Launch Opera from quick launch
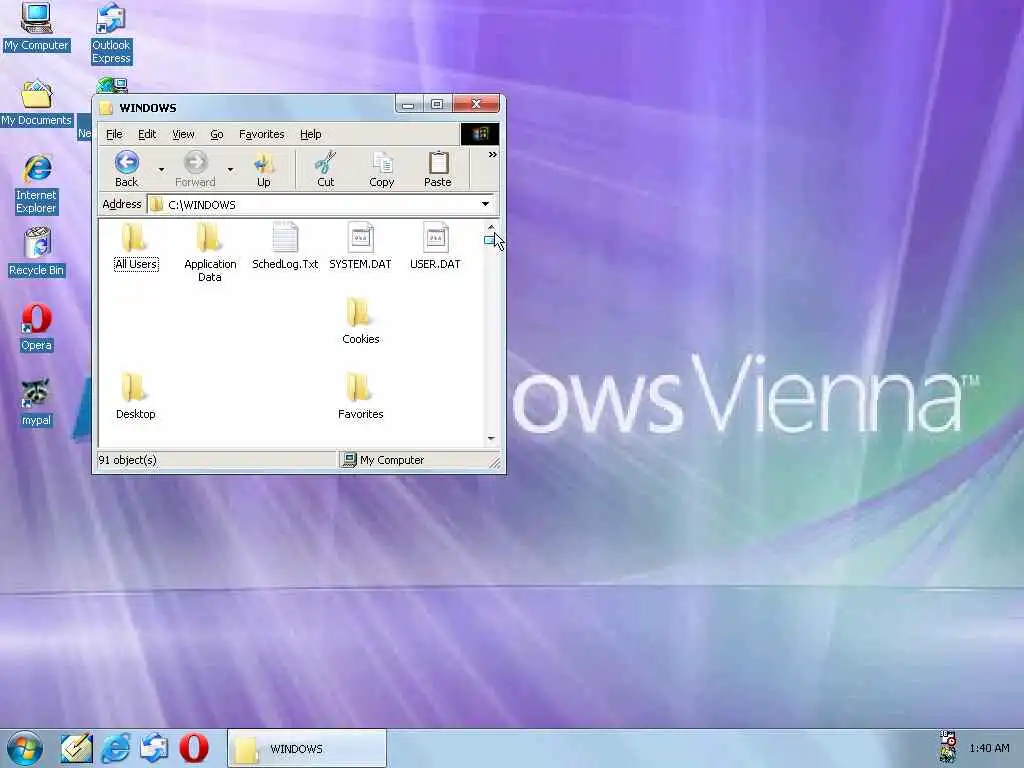The image size is (1024, 768). [x=194, y=748]
